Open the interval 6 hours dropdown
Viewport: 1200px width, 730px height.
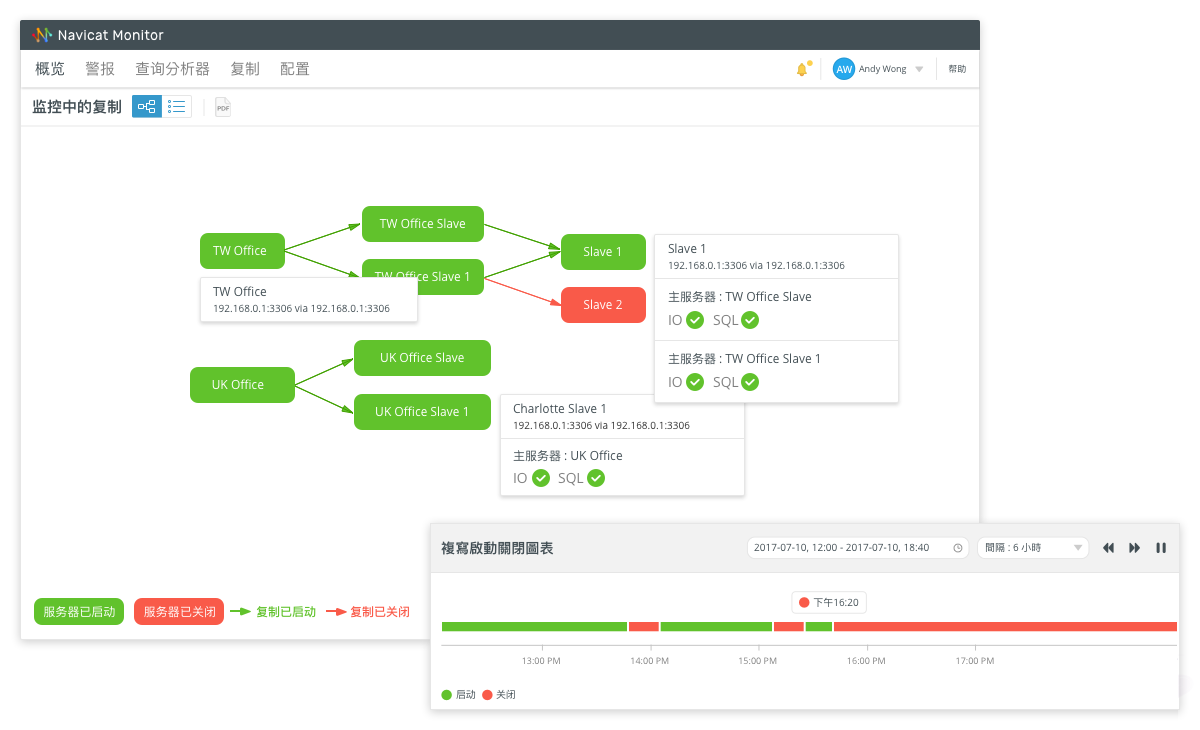pyautogui.click(x=1033, y=548)
